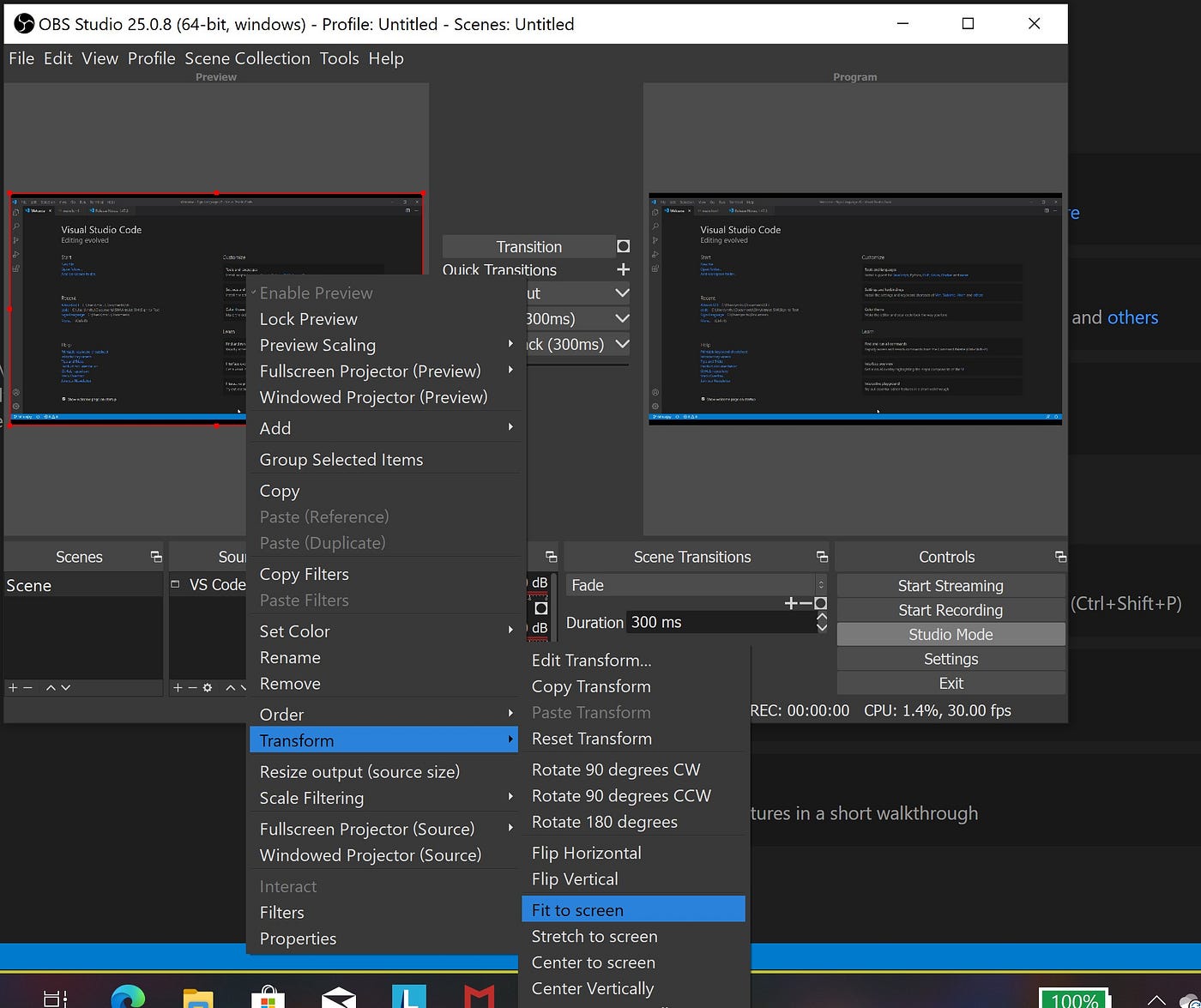The image size is (1201, 1008).
Task: Add a new scene with plus icon
Action: (x=12, y=688)
